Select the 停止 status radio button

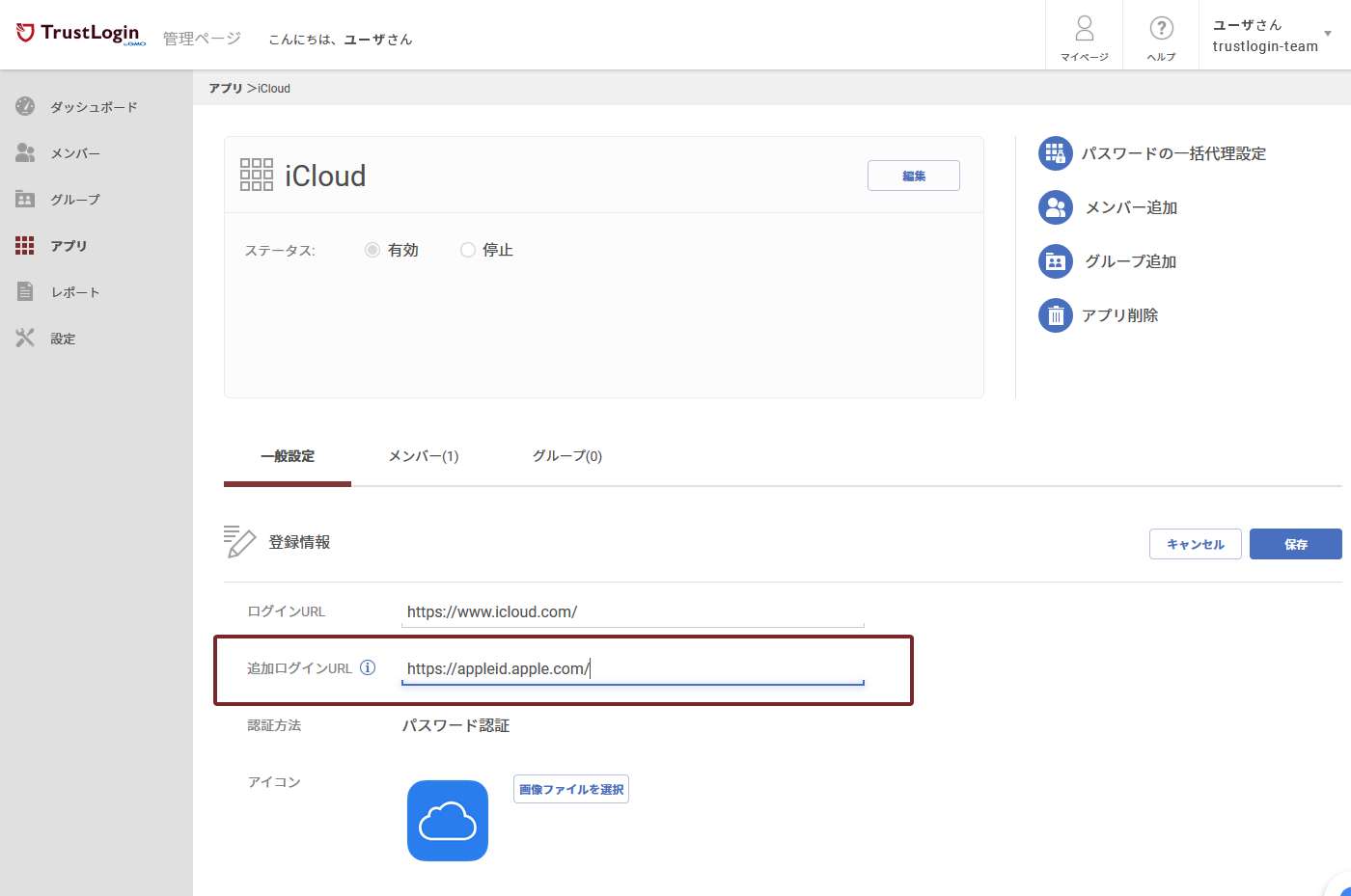point(468,250)
